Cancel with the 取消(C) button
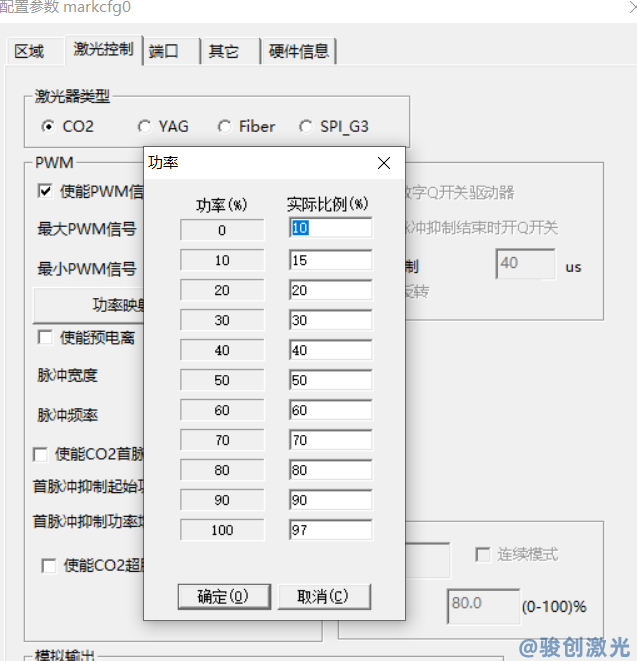 coord(324,597)
